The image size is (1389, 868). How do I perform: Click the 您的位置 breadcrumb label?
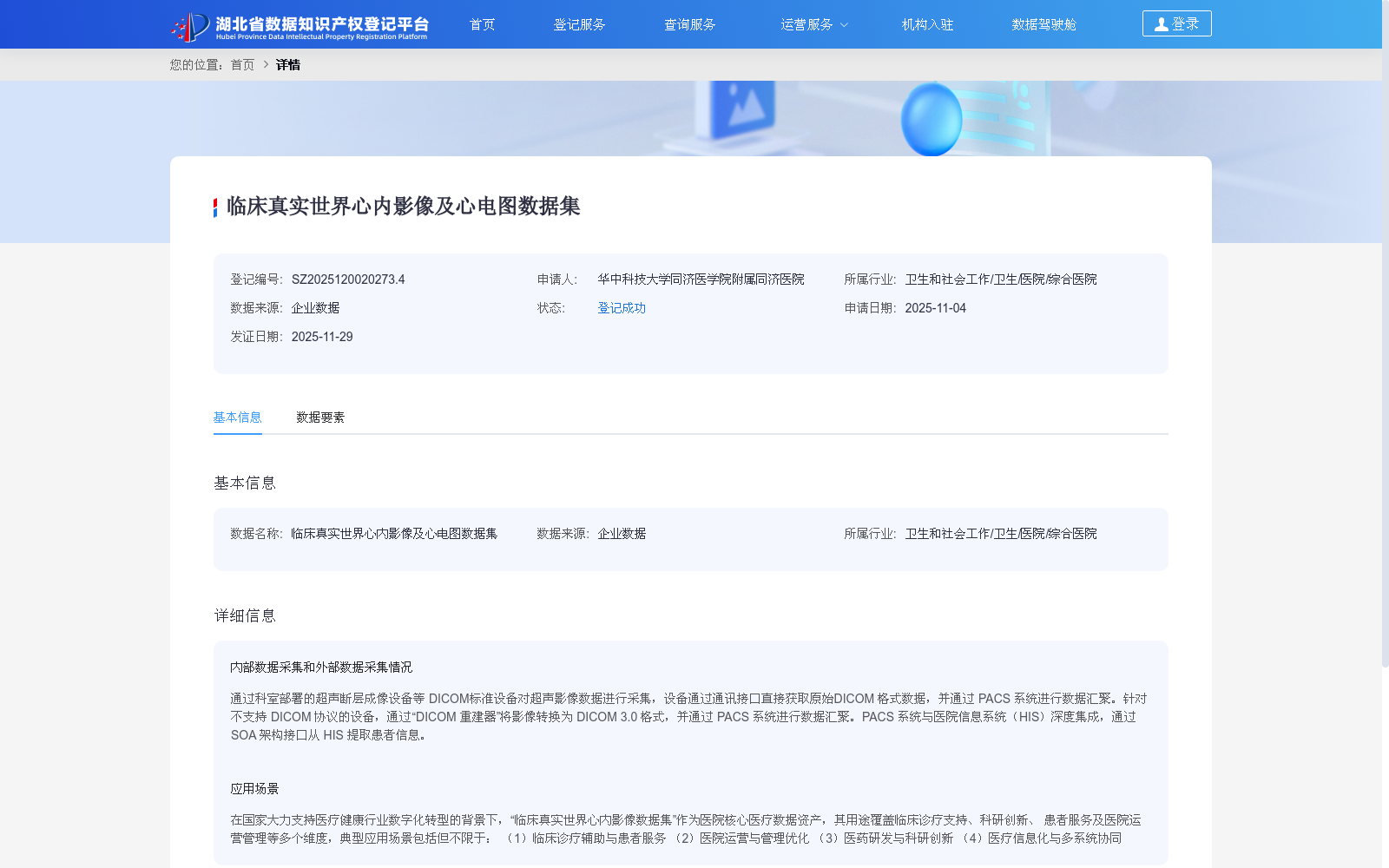(197, 65)
